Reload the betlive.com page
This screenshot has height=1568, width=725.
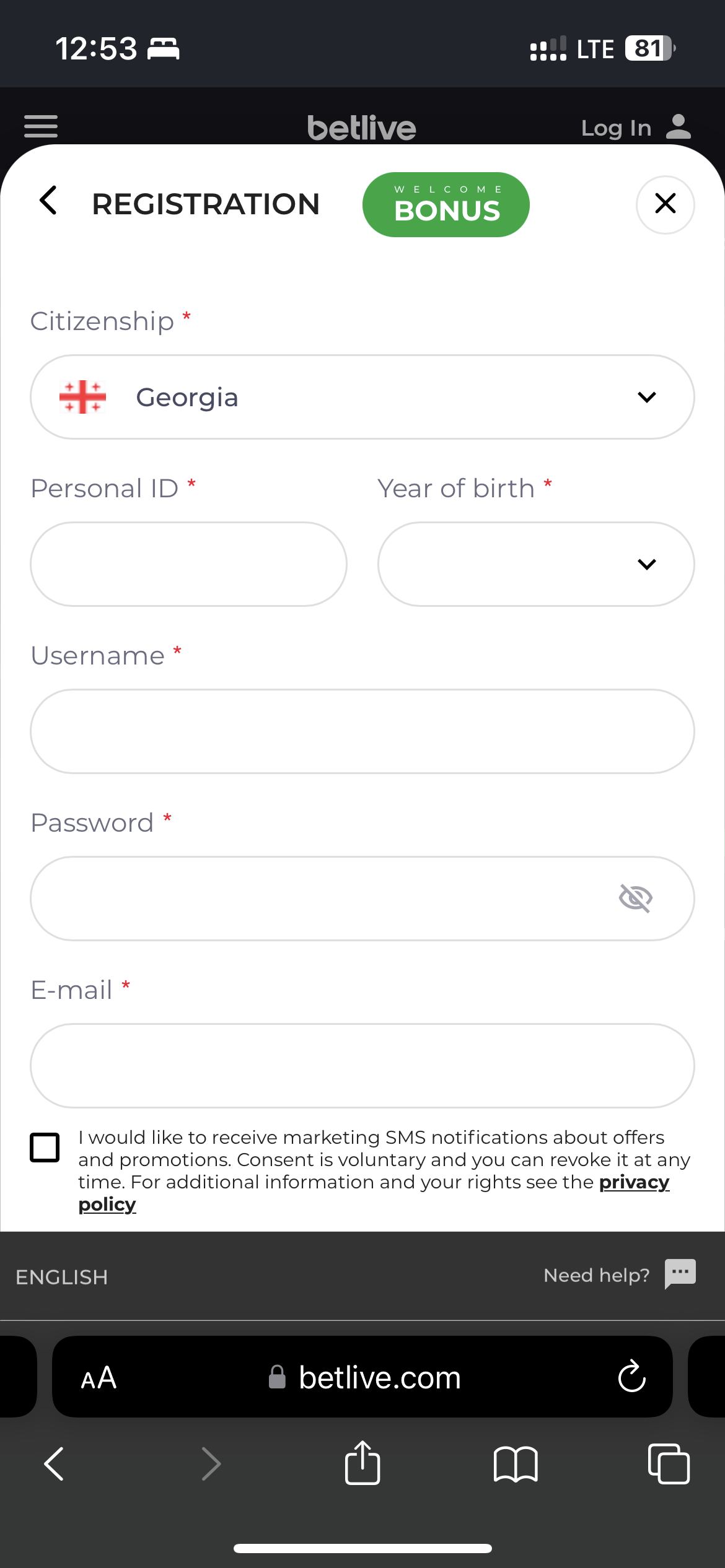tap(631, 1376)
